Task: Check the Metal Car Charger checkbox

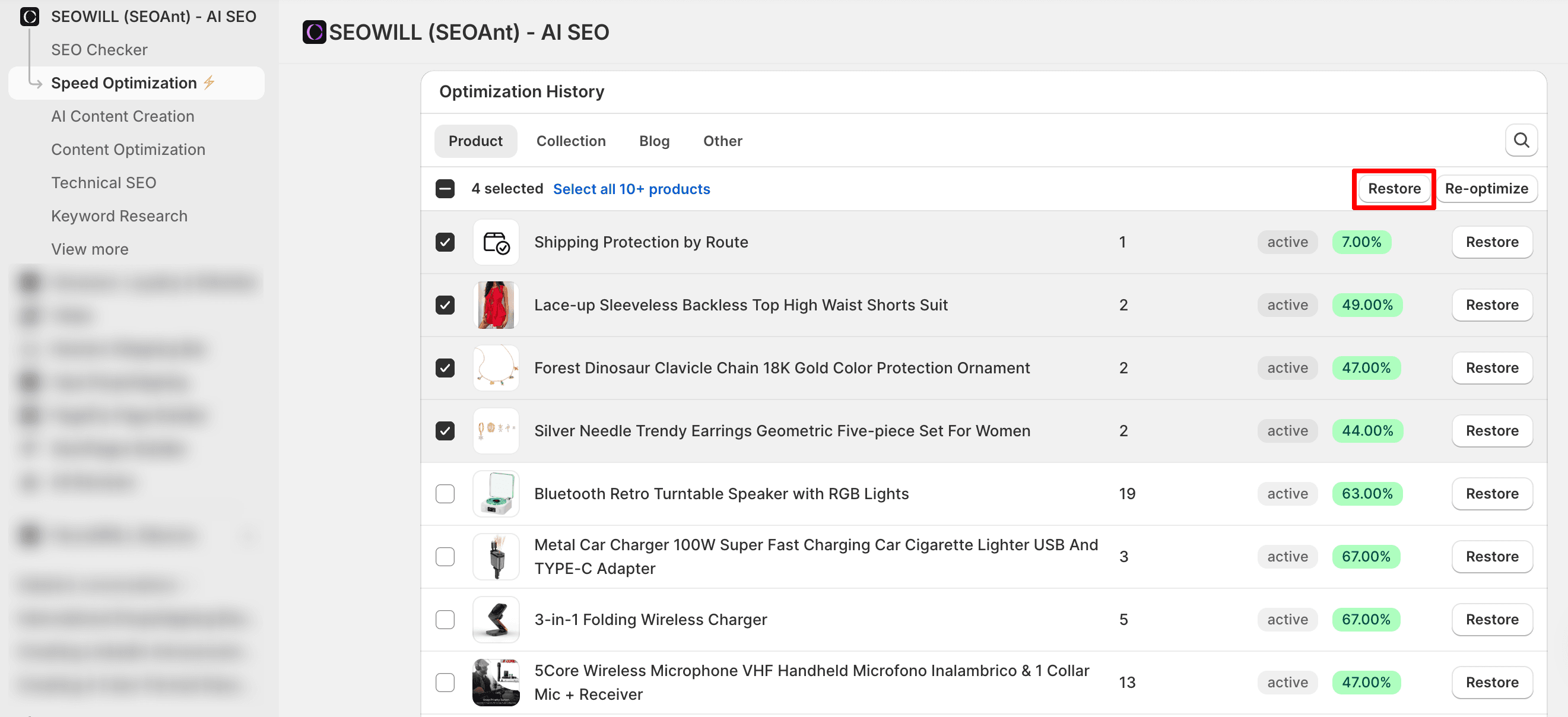Action: 445,557
